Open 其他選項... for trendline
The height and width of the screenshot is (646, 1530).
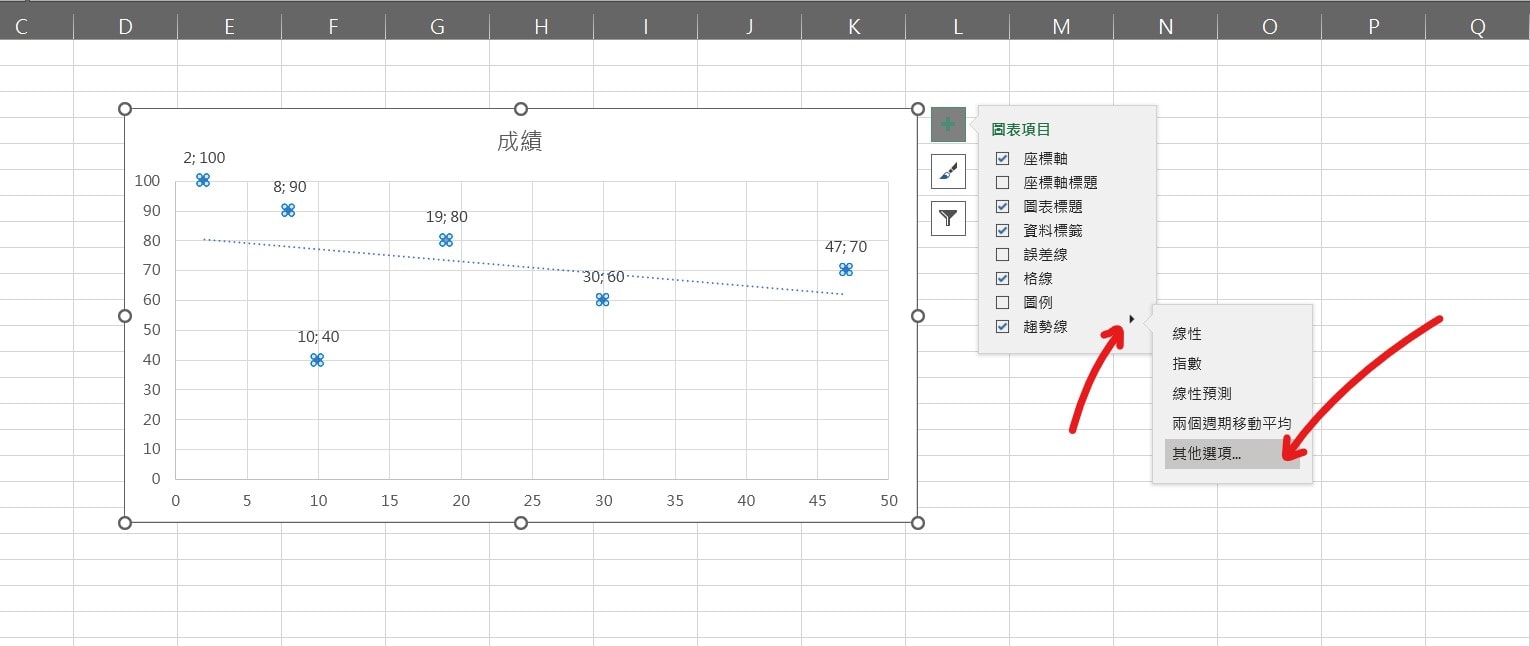[x=1207, y=454]
